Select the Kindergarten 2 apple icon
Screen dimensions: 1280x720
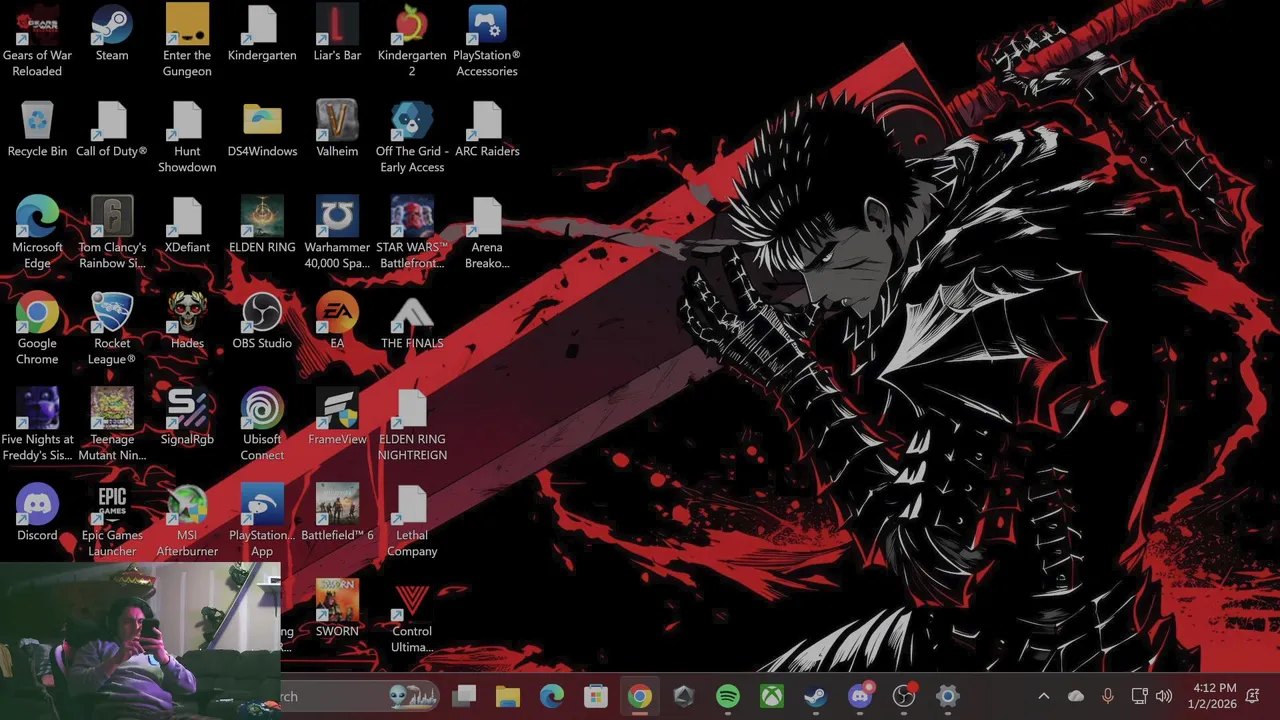(x=412, y=41)
